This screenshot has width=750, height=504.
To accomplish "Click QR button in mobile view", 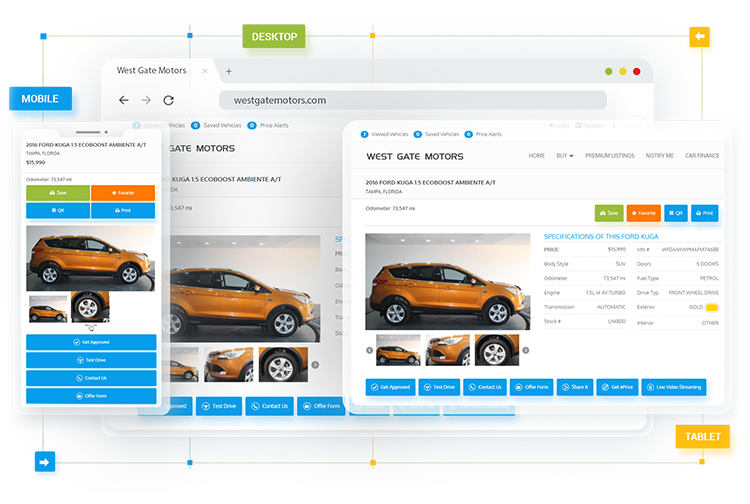I will (x=58, y=210).
